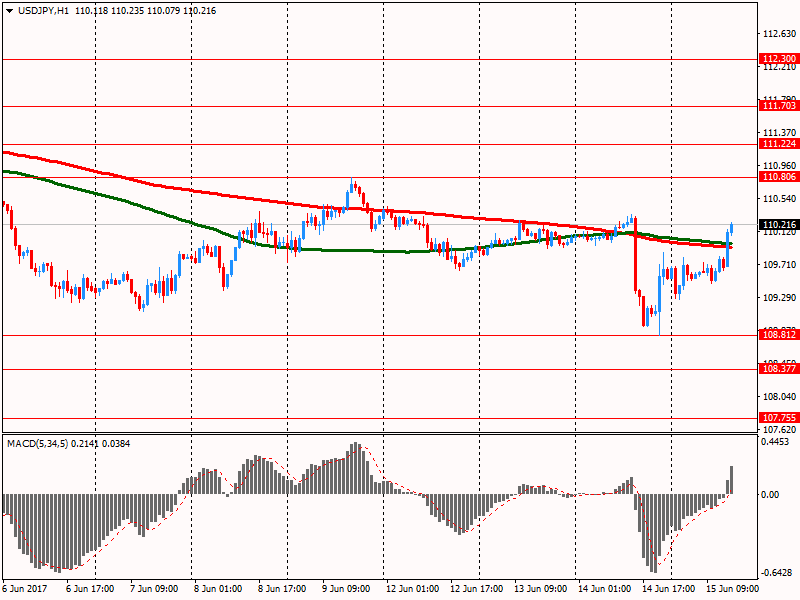800x600 pixels.
Task: Click the 111.703 red level label
Action: [779, 106]
